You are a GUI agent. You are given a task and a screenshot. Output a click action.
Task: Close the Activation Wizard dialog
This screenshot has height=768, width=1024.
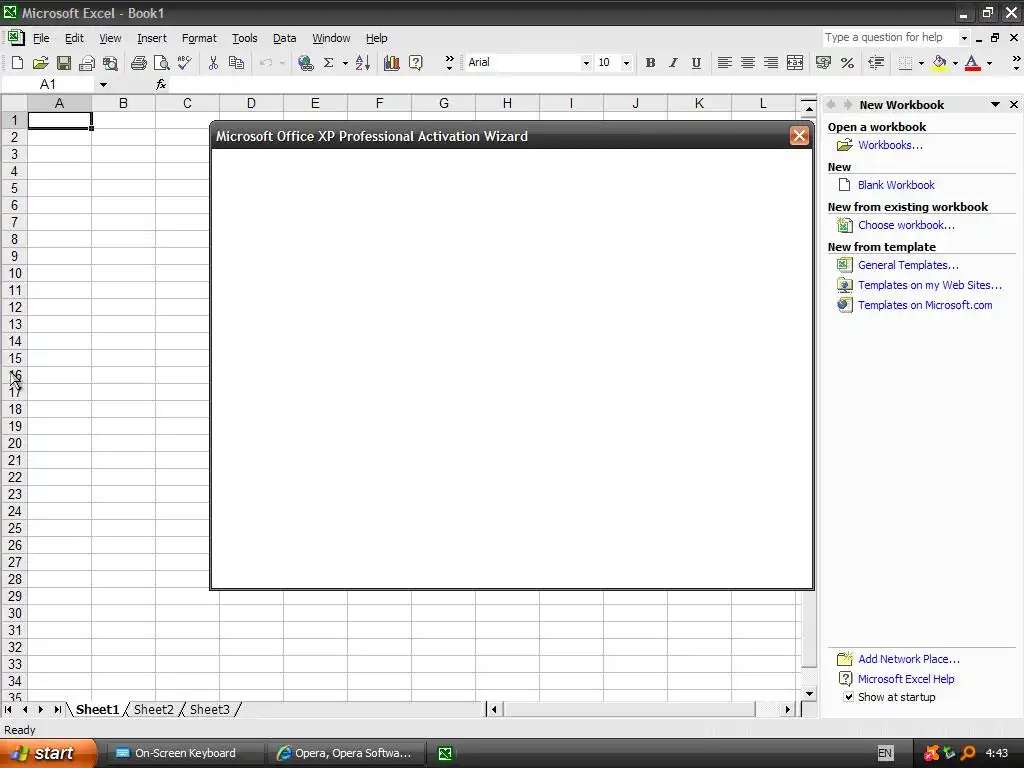click(x=799, y=136)
